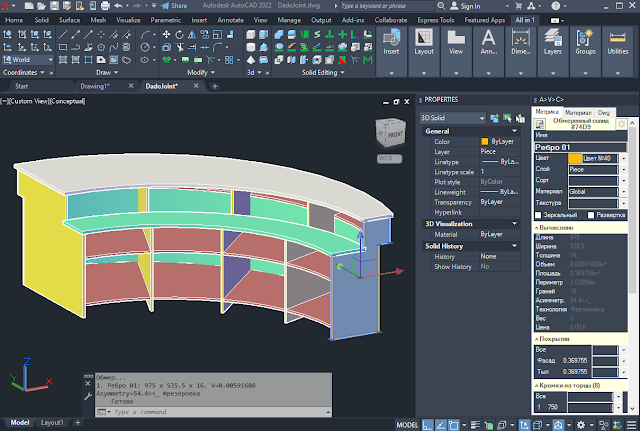The width and height of the screenshot is (640, 431).
Task: Create a Pyramid solid from 3d panel
Action: (x=251, y=60)
